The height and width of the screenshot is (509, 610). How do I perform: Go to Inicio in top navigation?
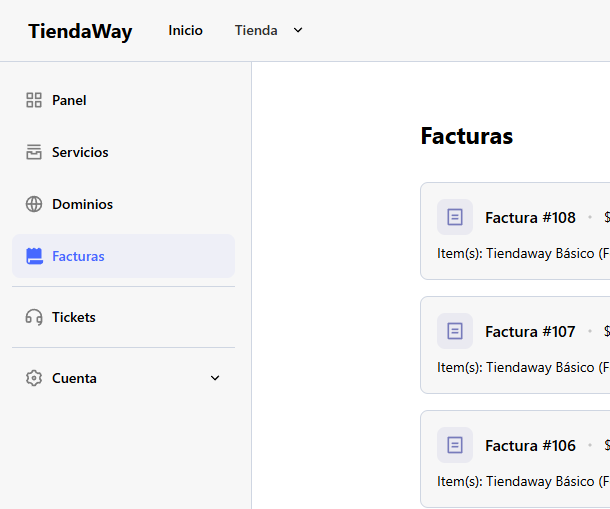point(185,30)
